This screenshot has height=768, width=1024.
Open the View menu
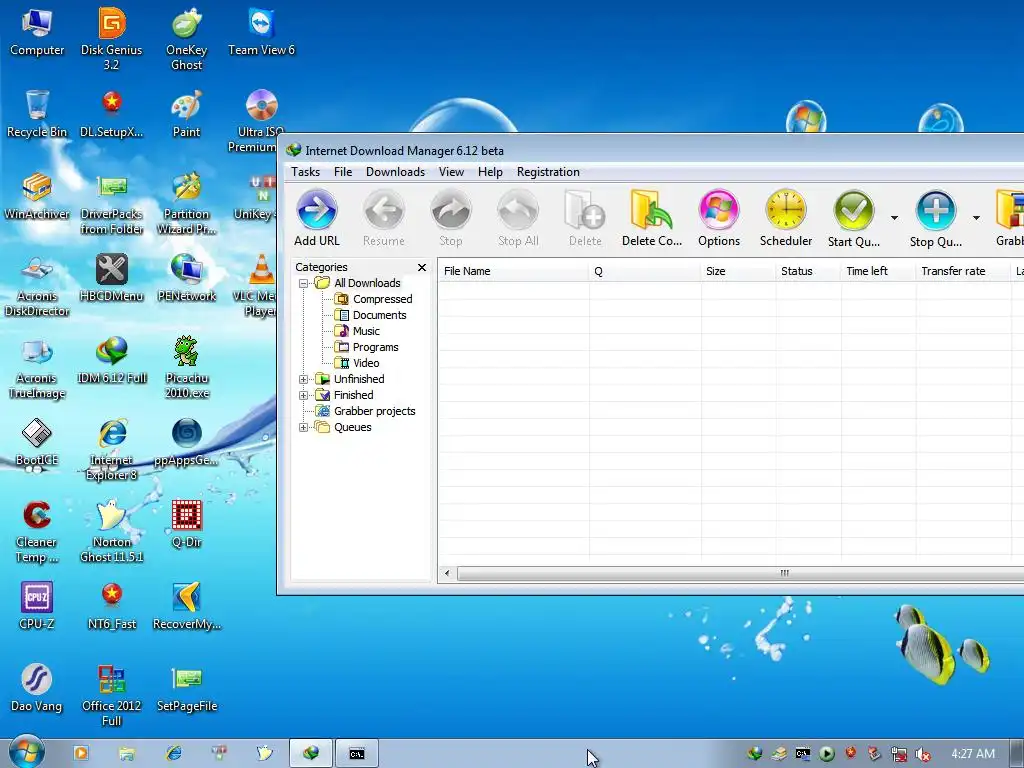(451, 172)
